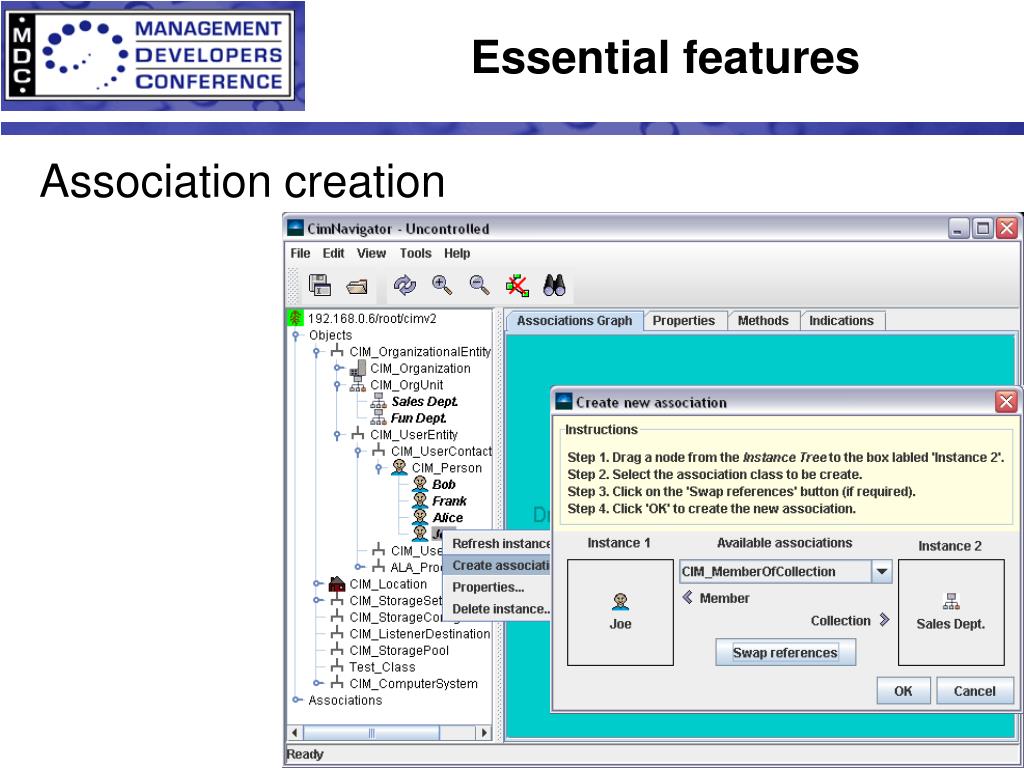Click OK in Create new association dialog
Viewport: 1024px width, 768px height.
tap(903, 691)
